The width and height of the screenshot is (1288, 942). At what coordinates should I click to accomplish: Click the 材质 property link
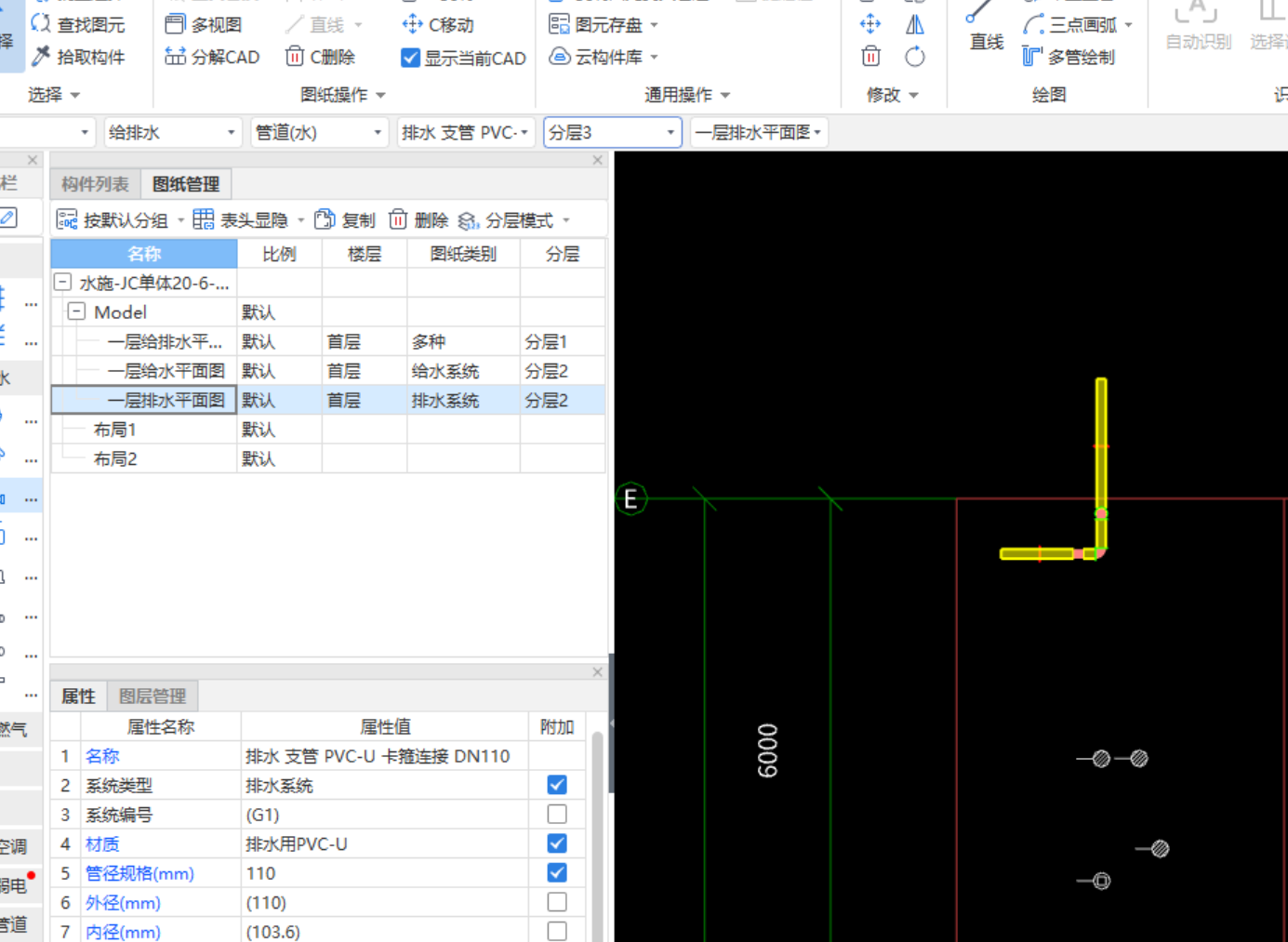coord(102,843)
